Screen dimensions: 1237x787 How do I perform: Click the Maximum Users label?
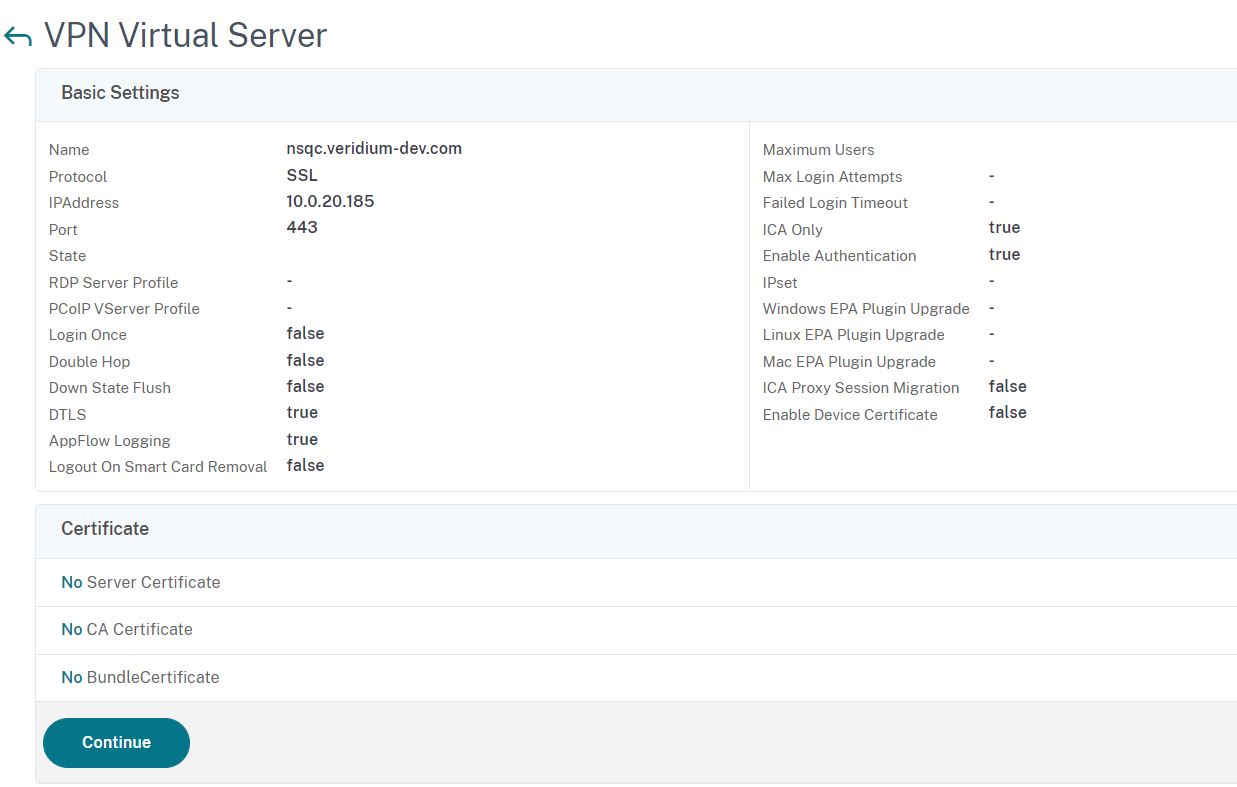point(818,150)
